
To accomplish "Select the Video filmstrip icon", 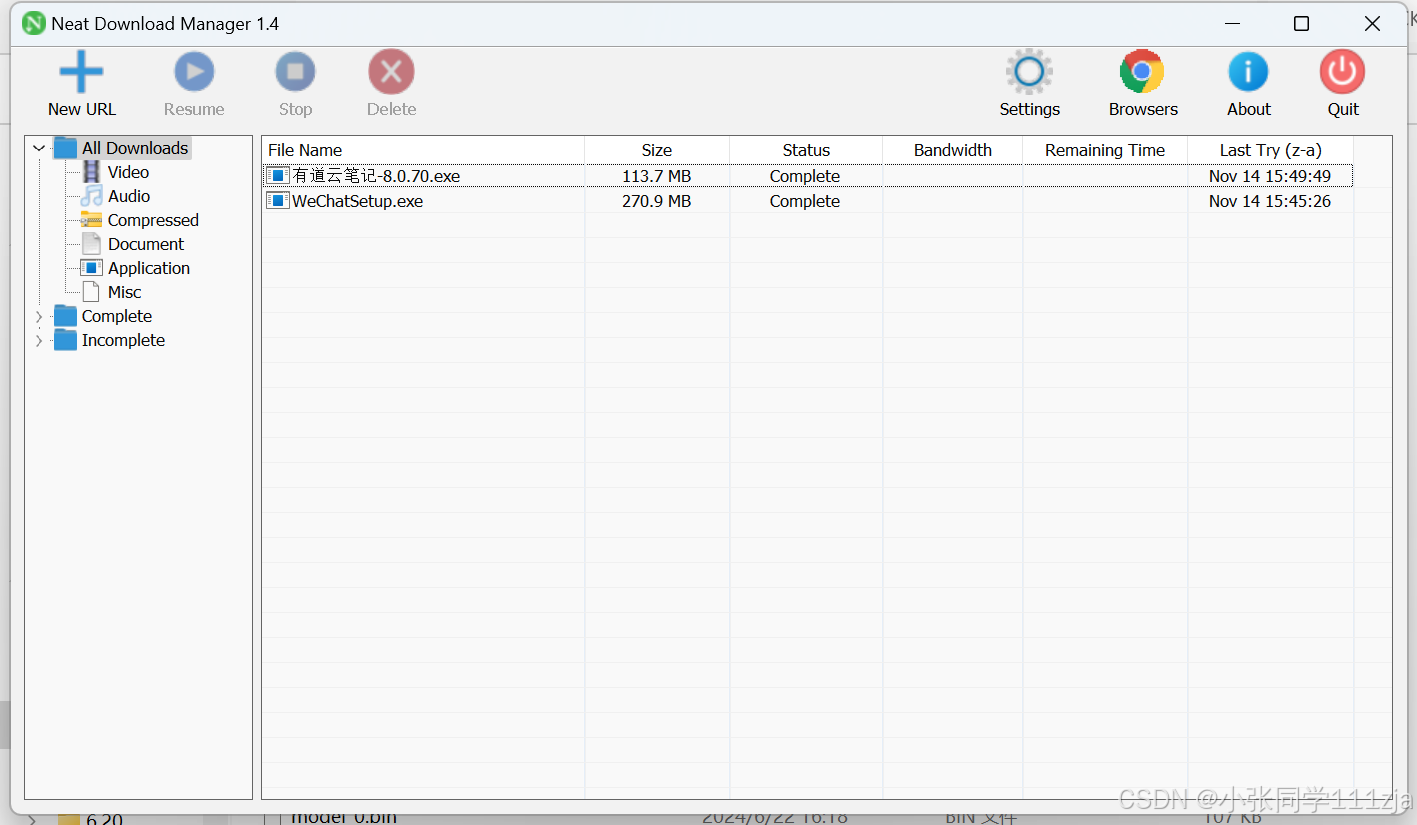I will [91, 172].
